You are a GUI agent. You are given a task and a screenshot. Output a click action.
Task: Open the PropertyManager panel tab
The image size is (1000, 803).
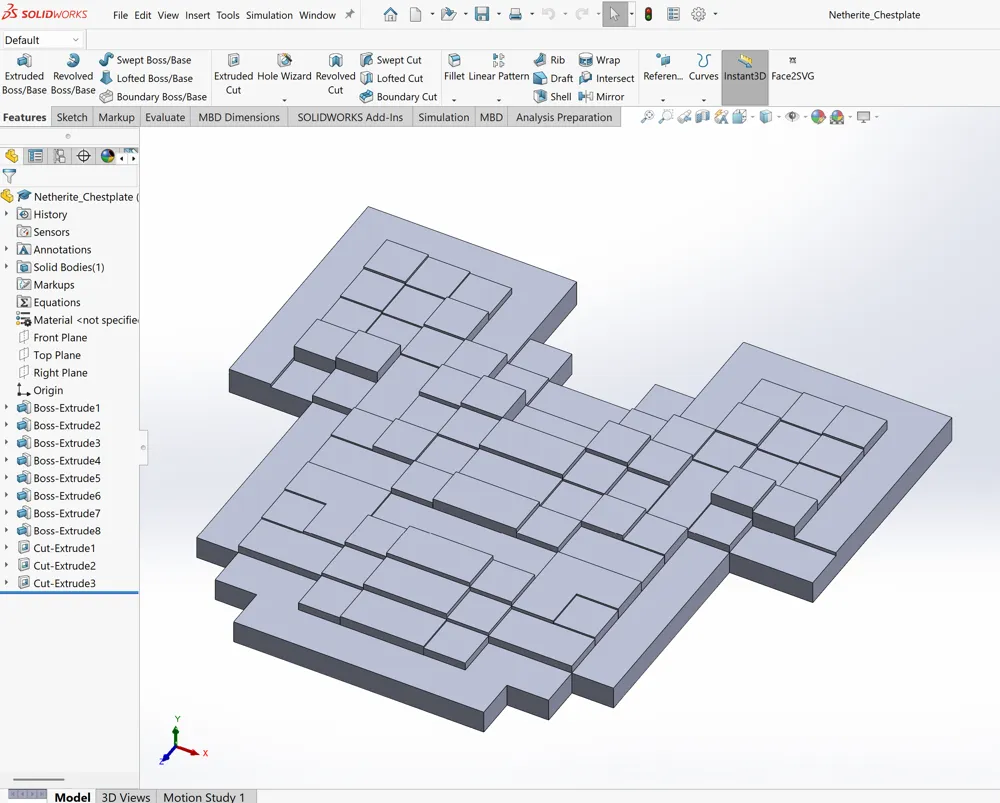click(36, 156)
